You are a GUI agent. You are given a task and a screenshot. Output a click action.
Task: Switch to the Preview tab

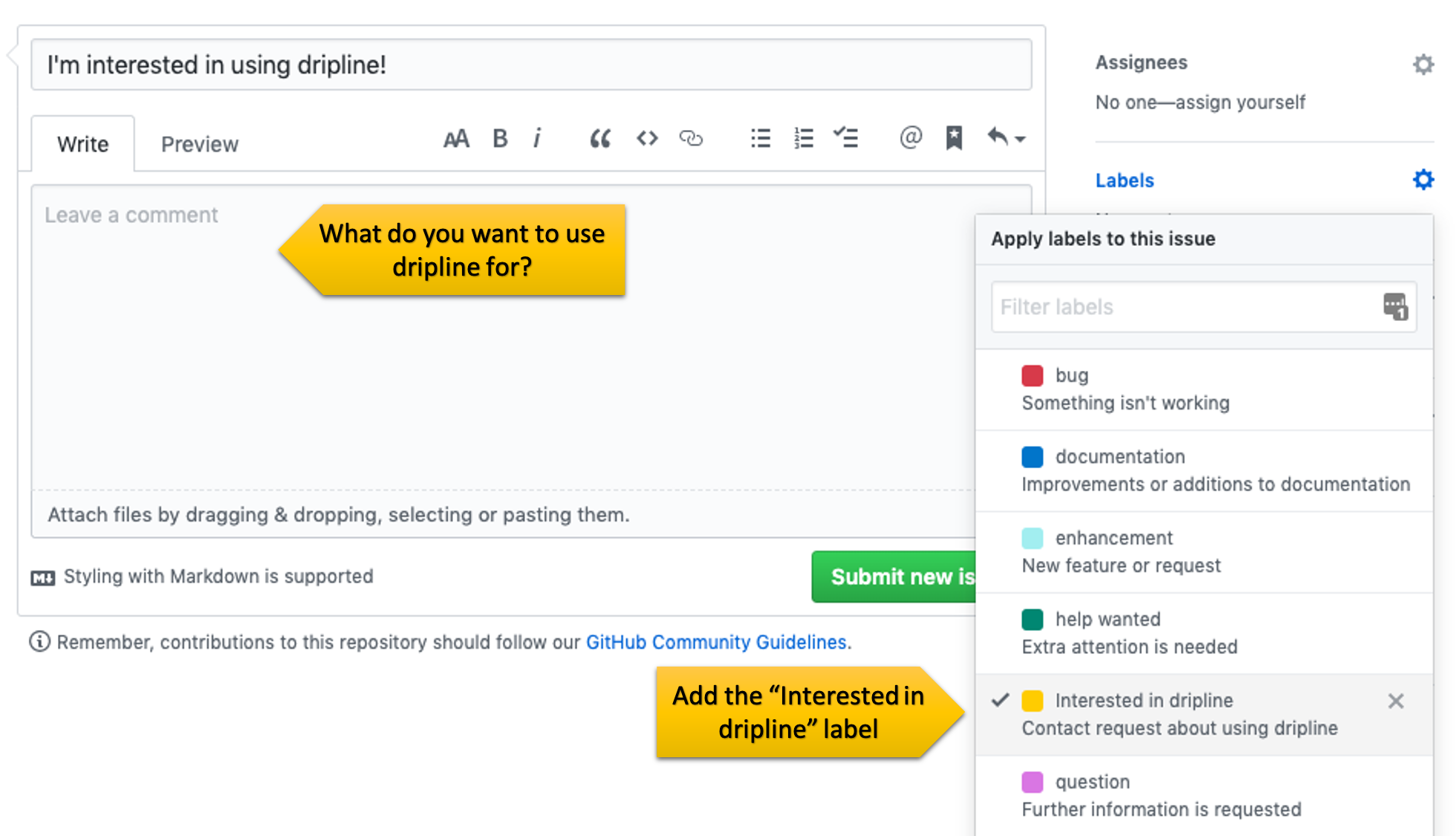200,144
